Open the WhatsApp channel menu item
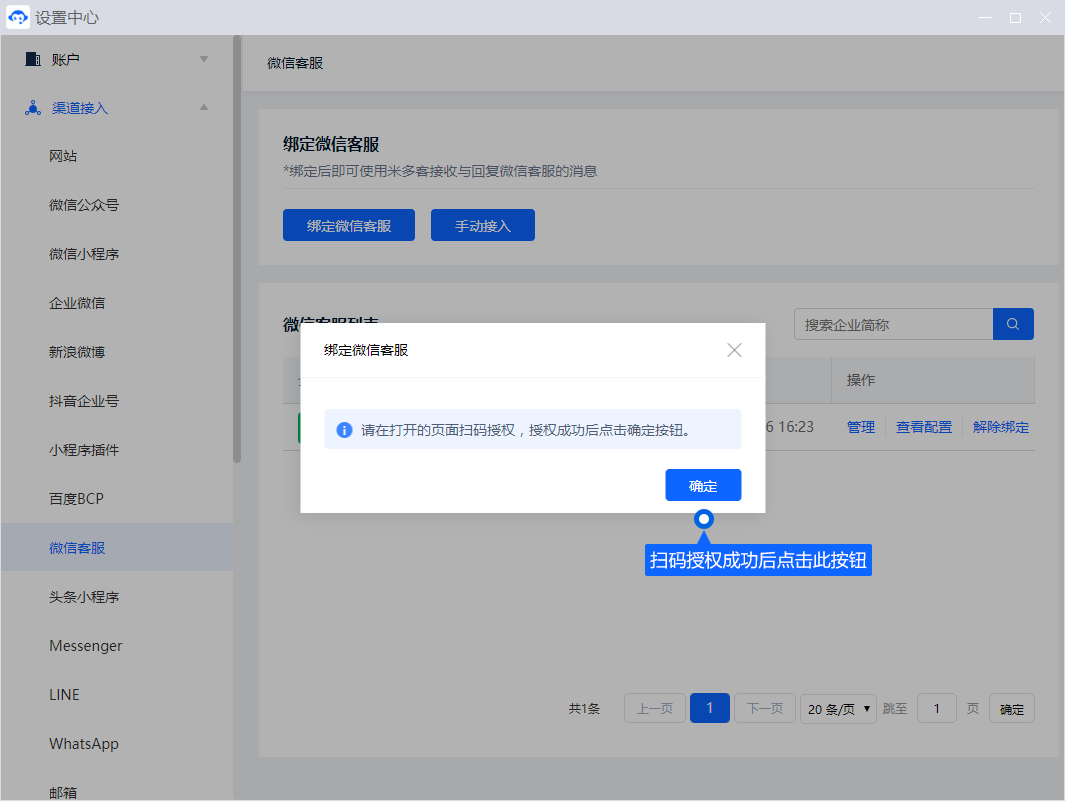Viewport: 1065px width, 801px height. [84, 744]
